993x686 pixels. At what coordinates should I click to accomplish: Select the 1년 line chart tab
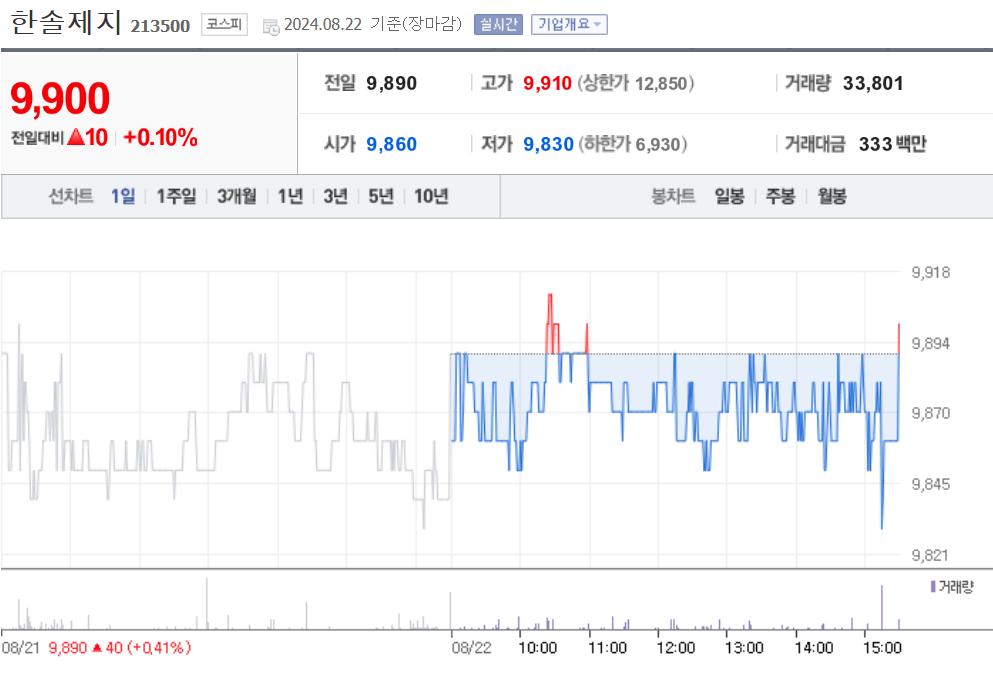291,196
